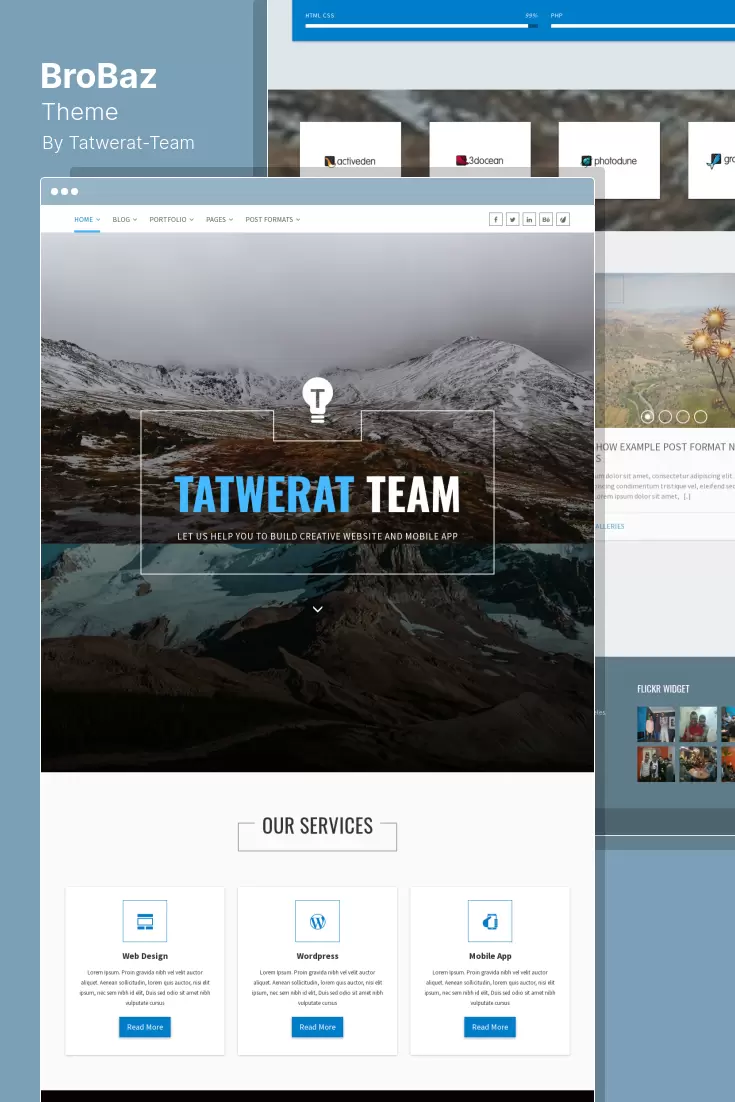Click the Web Design card title
The width and height of the screenshot is (735, 1102).
pyautogui.click(x=145, y=956)
